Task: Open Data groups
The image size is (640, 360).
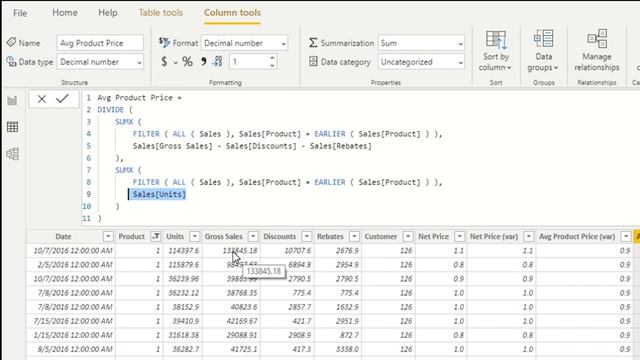Action: pos(543,51)
